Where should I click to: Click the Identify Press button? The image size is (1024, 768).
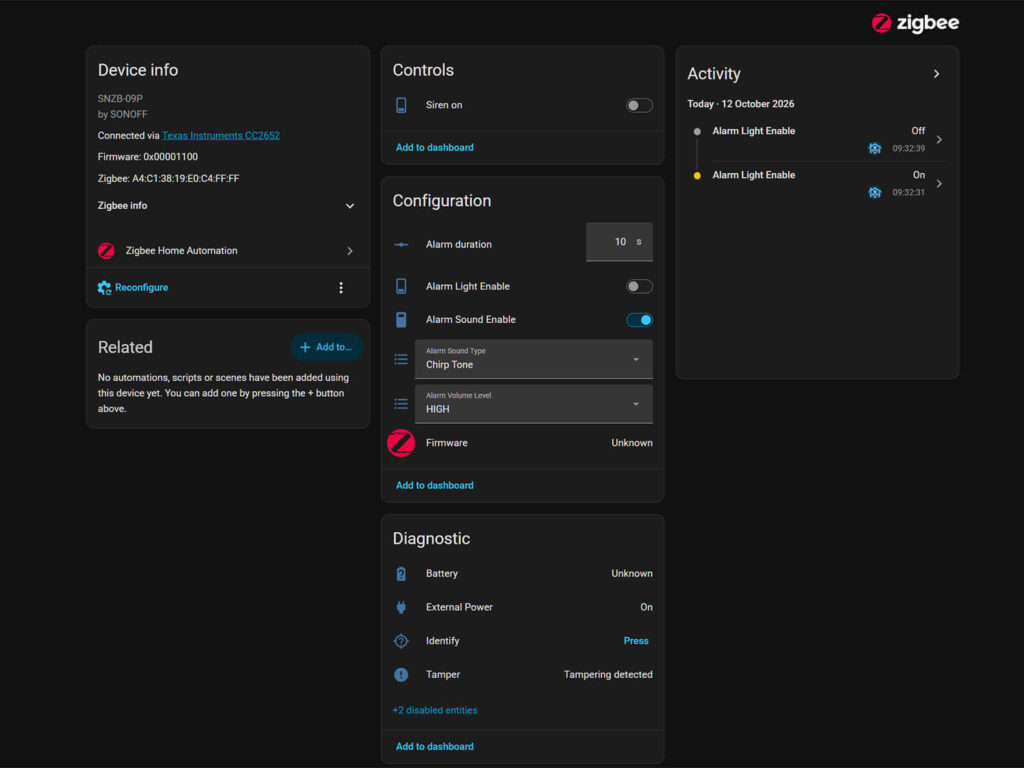635,641
